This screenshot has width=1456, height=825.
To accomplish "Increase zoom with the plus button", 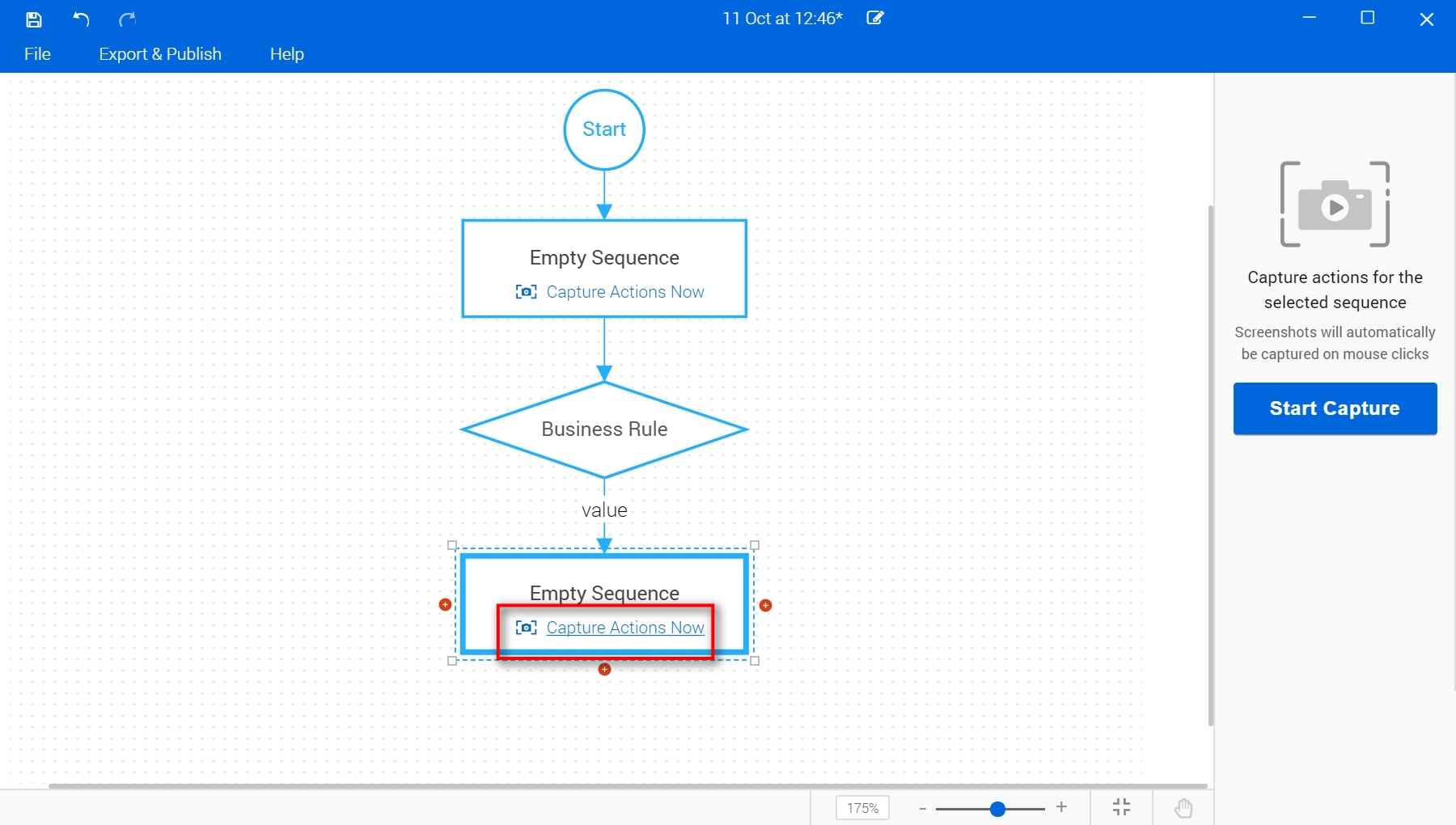I will coord(1061,807).
